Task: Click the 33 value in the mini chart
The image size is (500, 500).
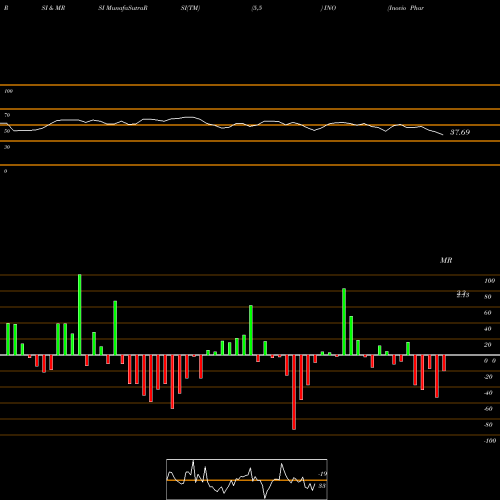Action: coord(322,486)
